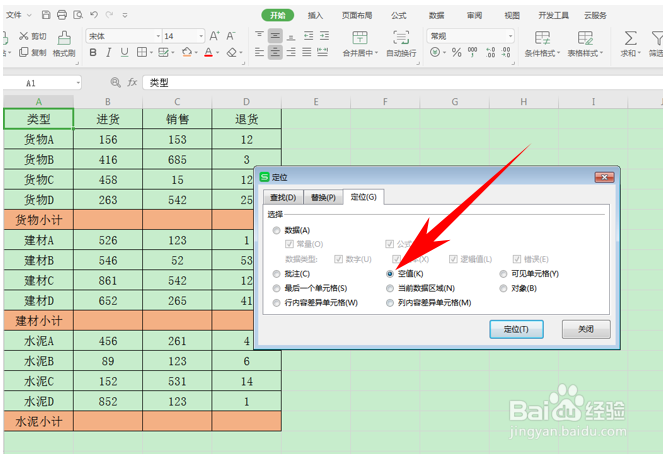Open the font color A swatch

coord(208,53)
